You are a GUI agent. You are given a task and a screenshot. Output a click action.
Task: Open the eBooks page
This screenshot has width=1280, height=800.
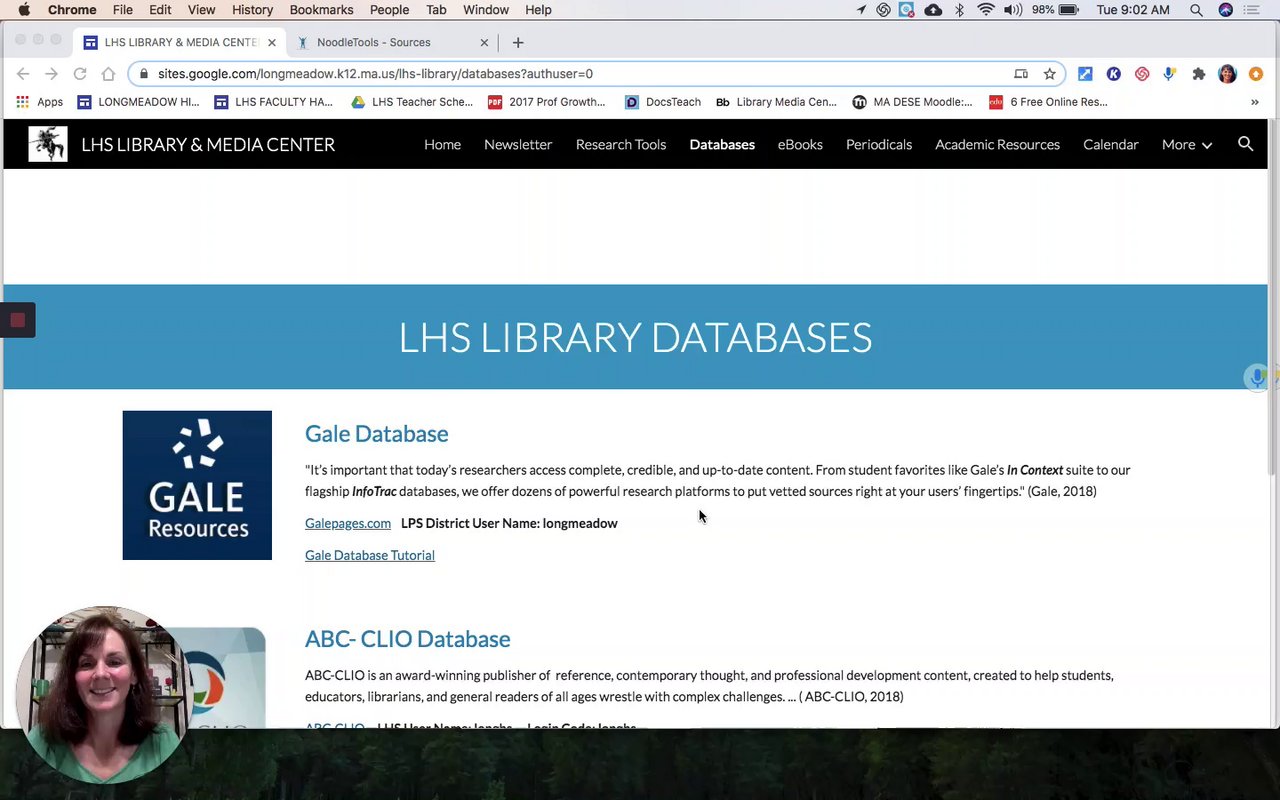[800, 144]
